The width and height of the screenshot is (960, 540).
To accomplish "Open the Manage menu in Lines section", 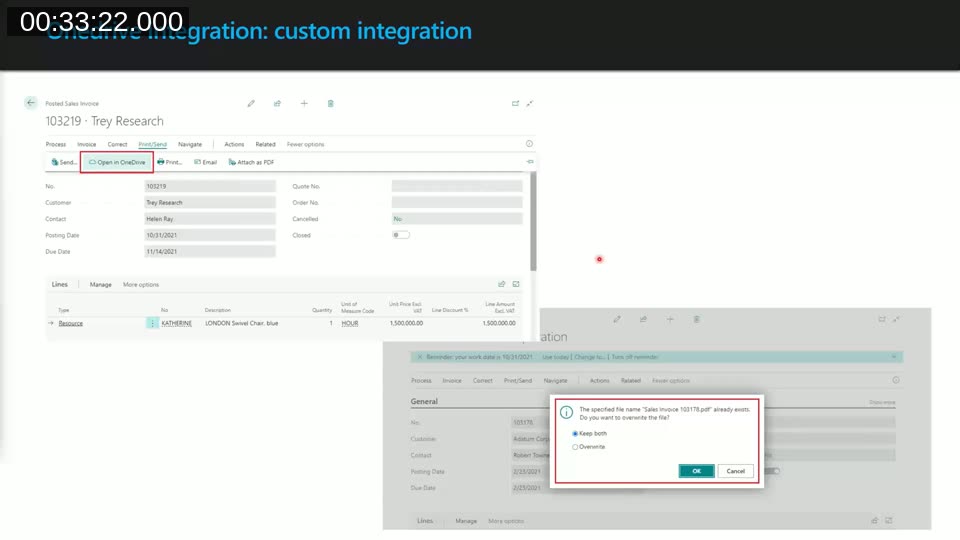I will [100, 285].
